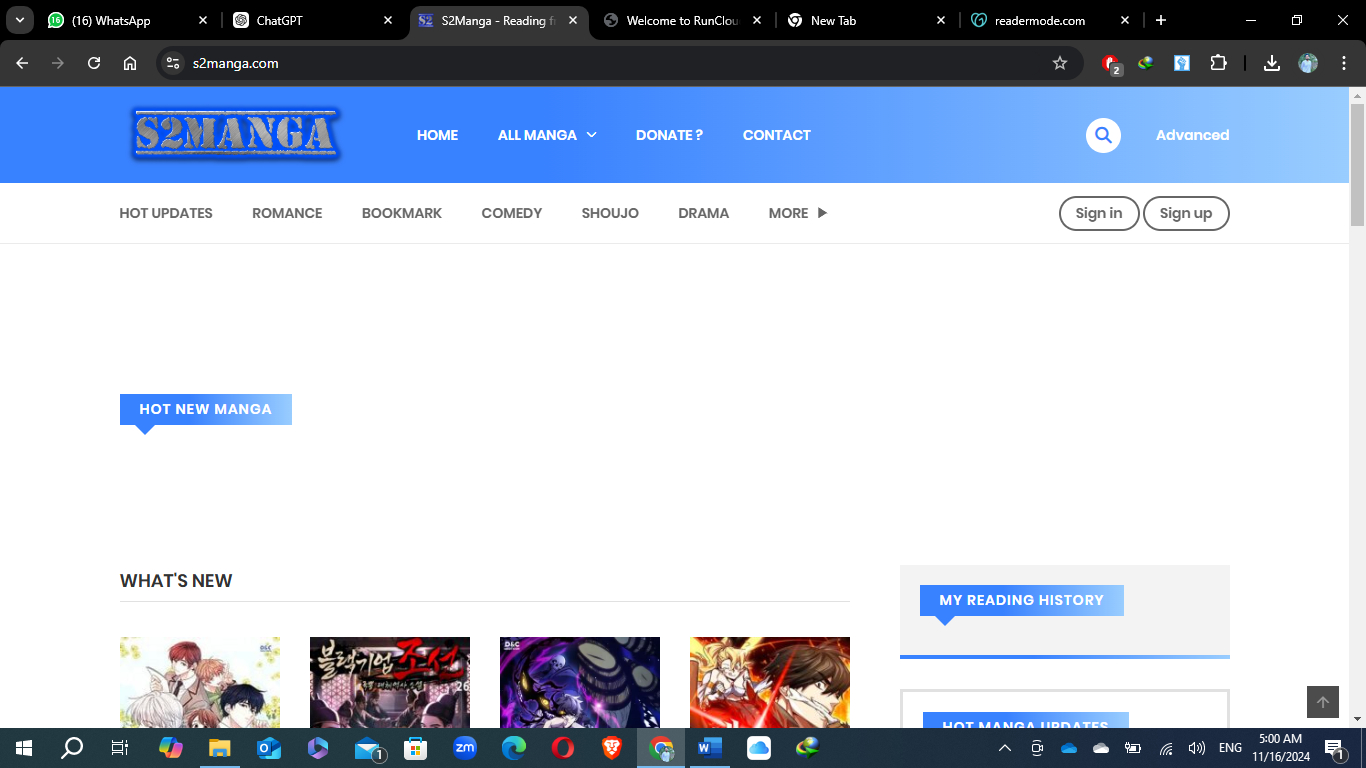The image size is (1366, 768).
Task: Open the Chrome downloads icon
Action: [1272, 63]
